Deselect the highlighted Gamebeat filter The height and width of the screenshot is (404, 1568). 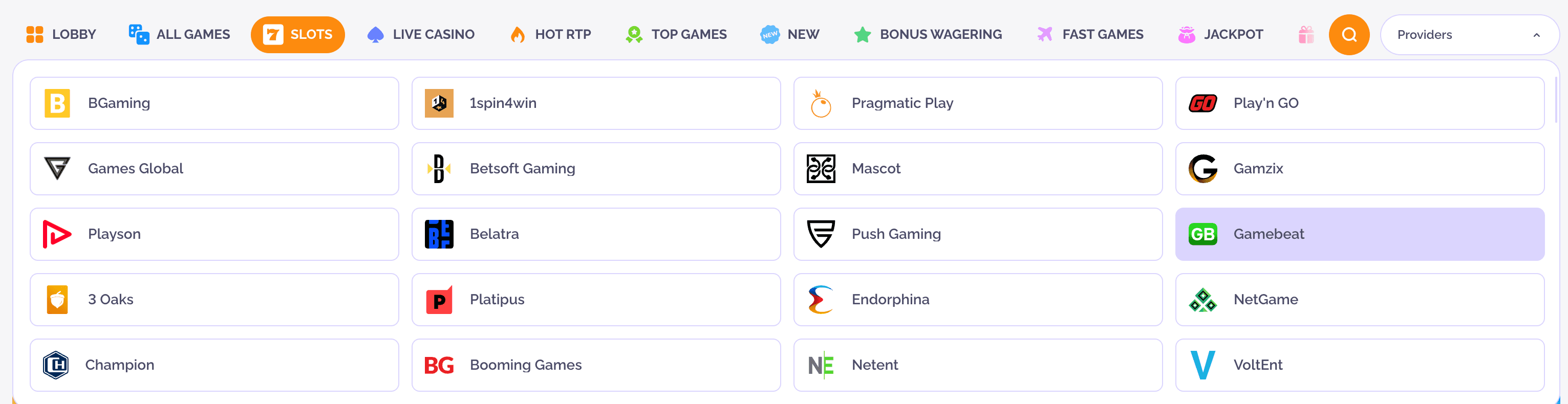pyautogui.click(x=1359, y=234)
